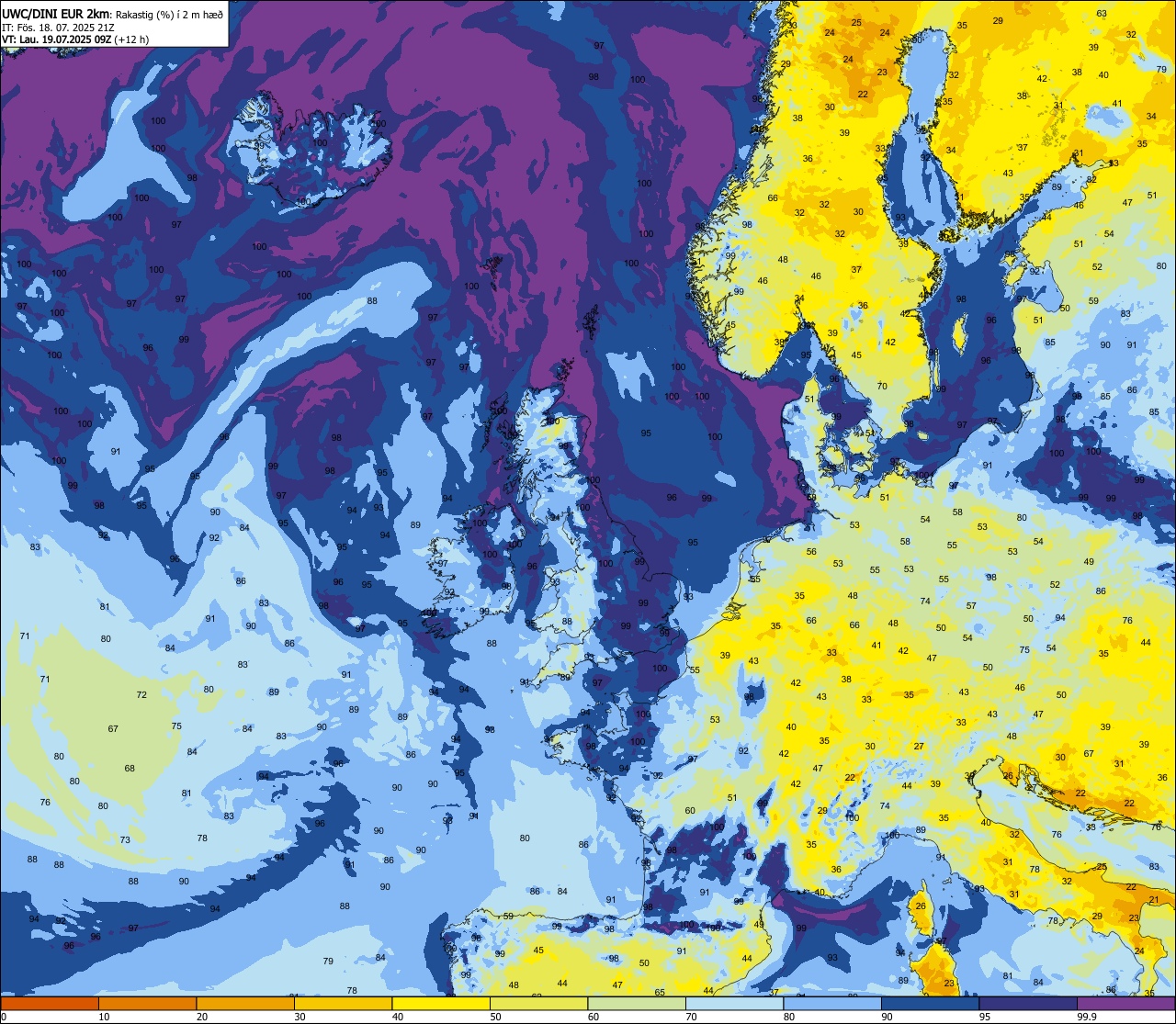Click the 90 tick label on the color scale
Image resolution: width=1176 pixels, height=1024 pixels.
(888, 1017)
